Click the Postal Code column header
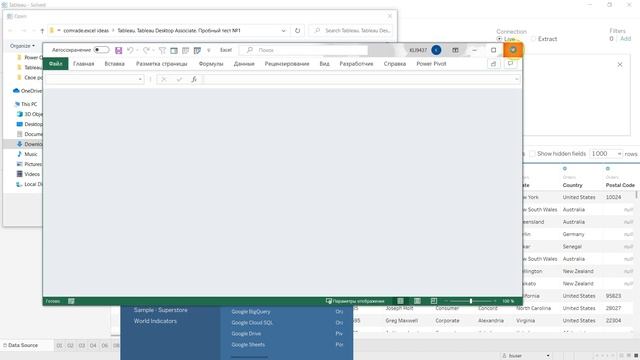 (620, 185)
